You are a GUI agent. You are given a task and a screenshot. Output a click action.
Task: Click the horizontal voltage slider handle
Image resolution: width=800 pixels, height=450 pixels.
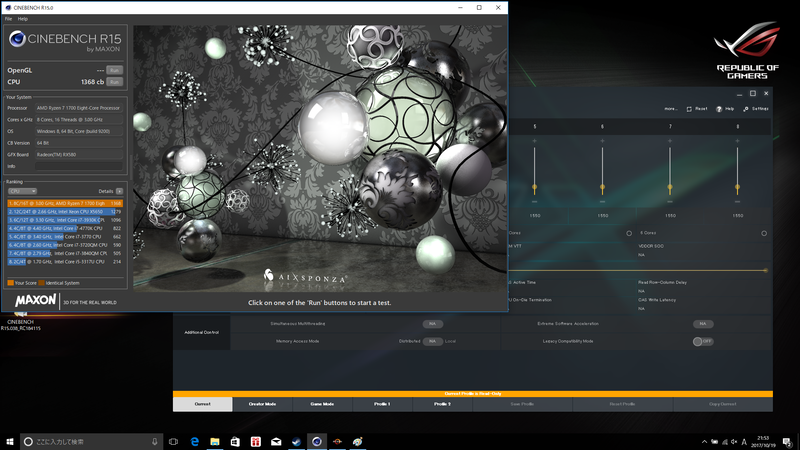765,270
